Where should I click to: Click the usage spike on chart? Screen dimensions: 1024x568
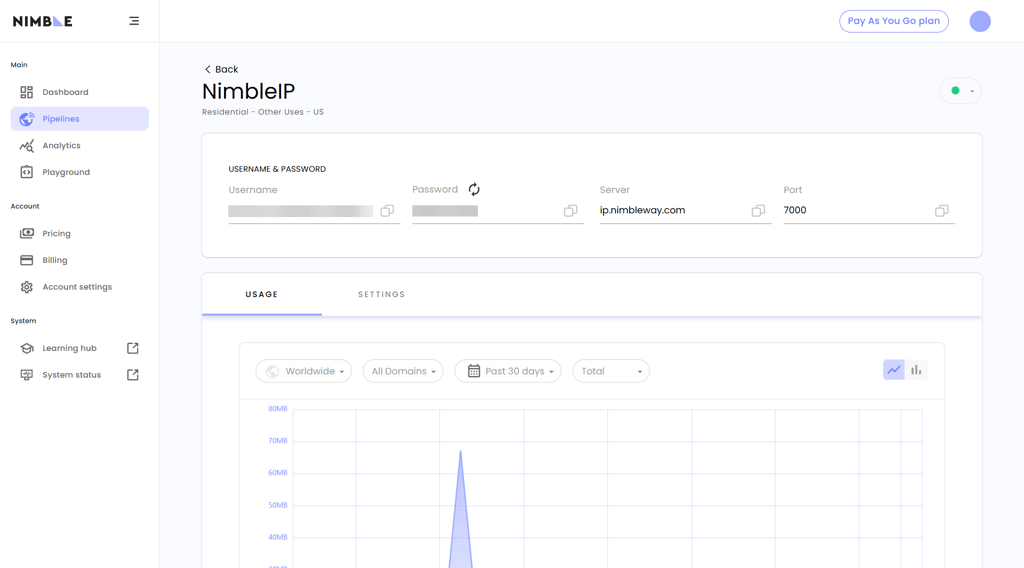[460, 509]
